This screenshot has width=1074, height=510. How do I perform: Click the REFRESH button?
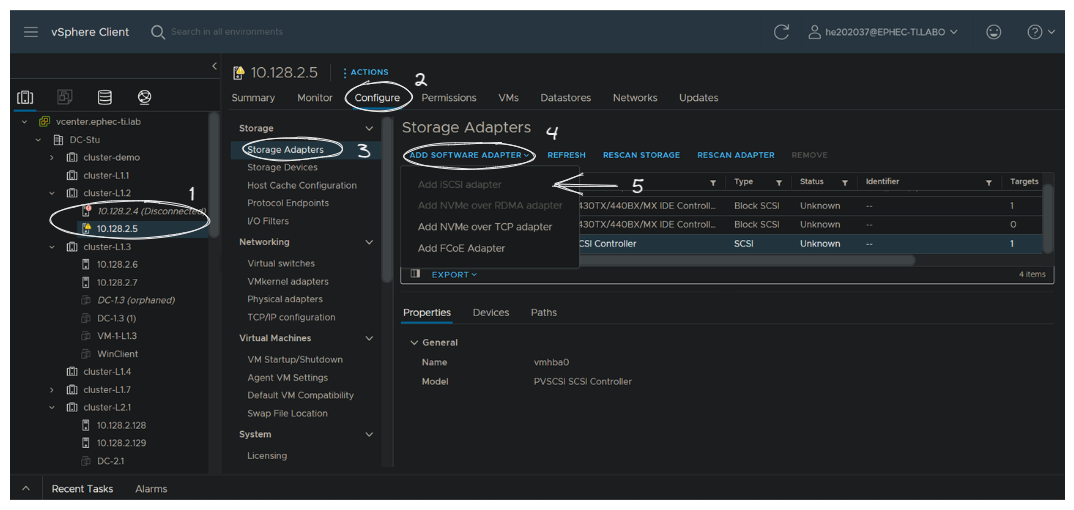tap(566, 155)
